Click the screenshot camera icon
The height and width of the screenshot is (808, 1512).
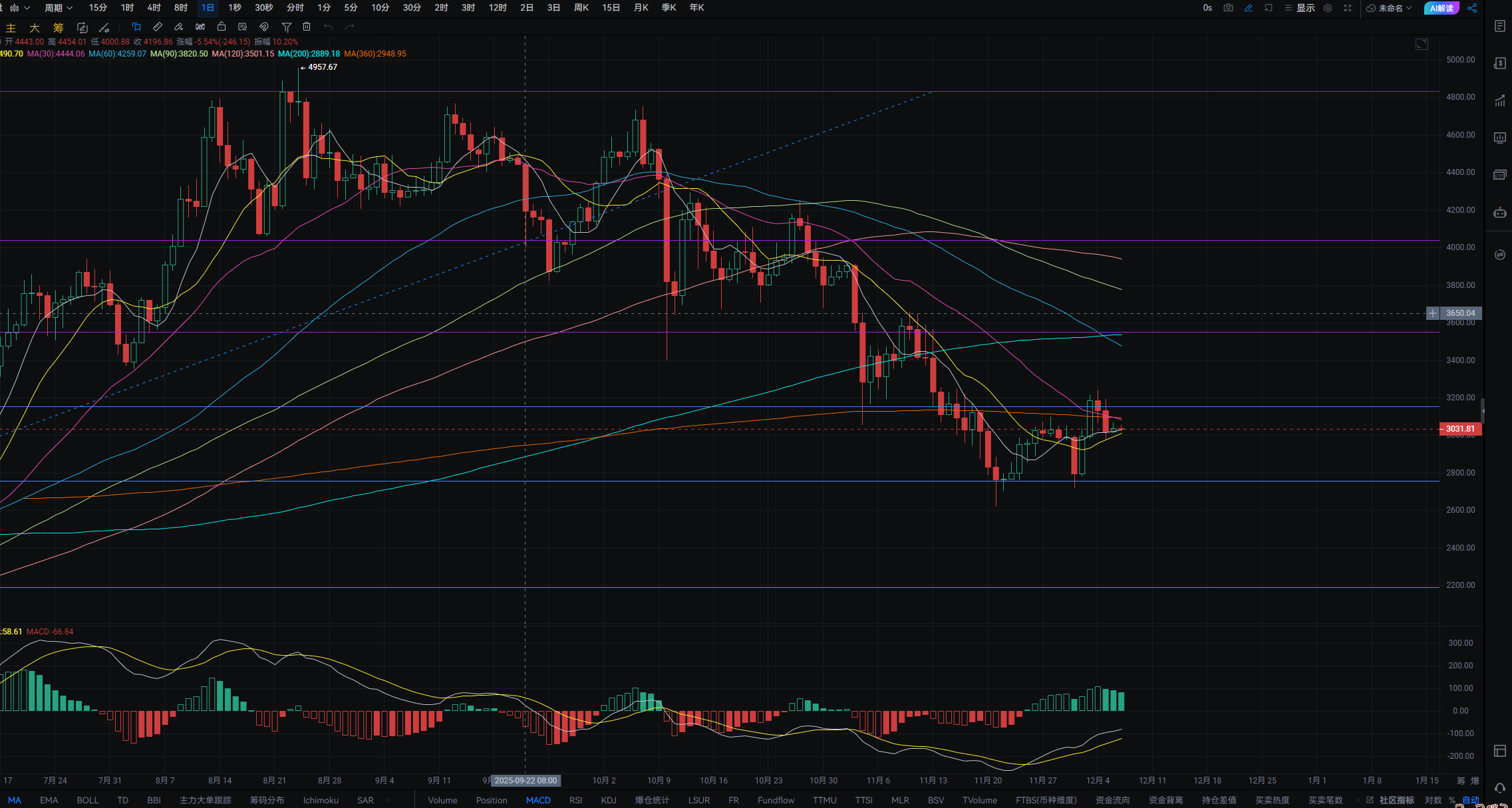coord(1228,8)
